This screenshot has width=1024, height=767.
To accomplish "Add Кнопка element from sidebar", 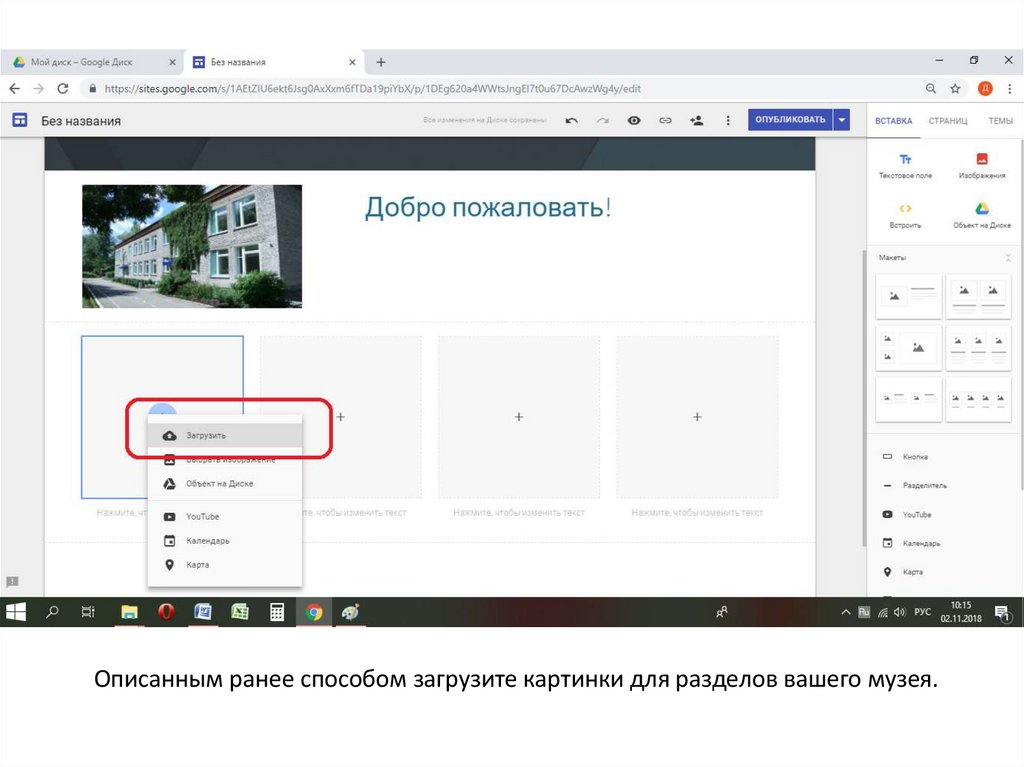I will point(914,457).
